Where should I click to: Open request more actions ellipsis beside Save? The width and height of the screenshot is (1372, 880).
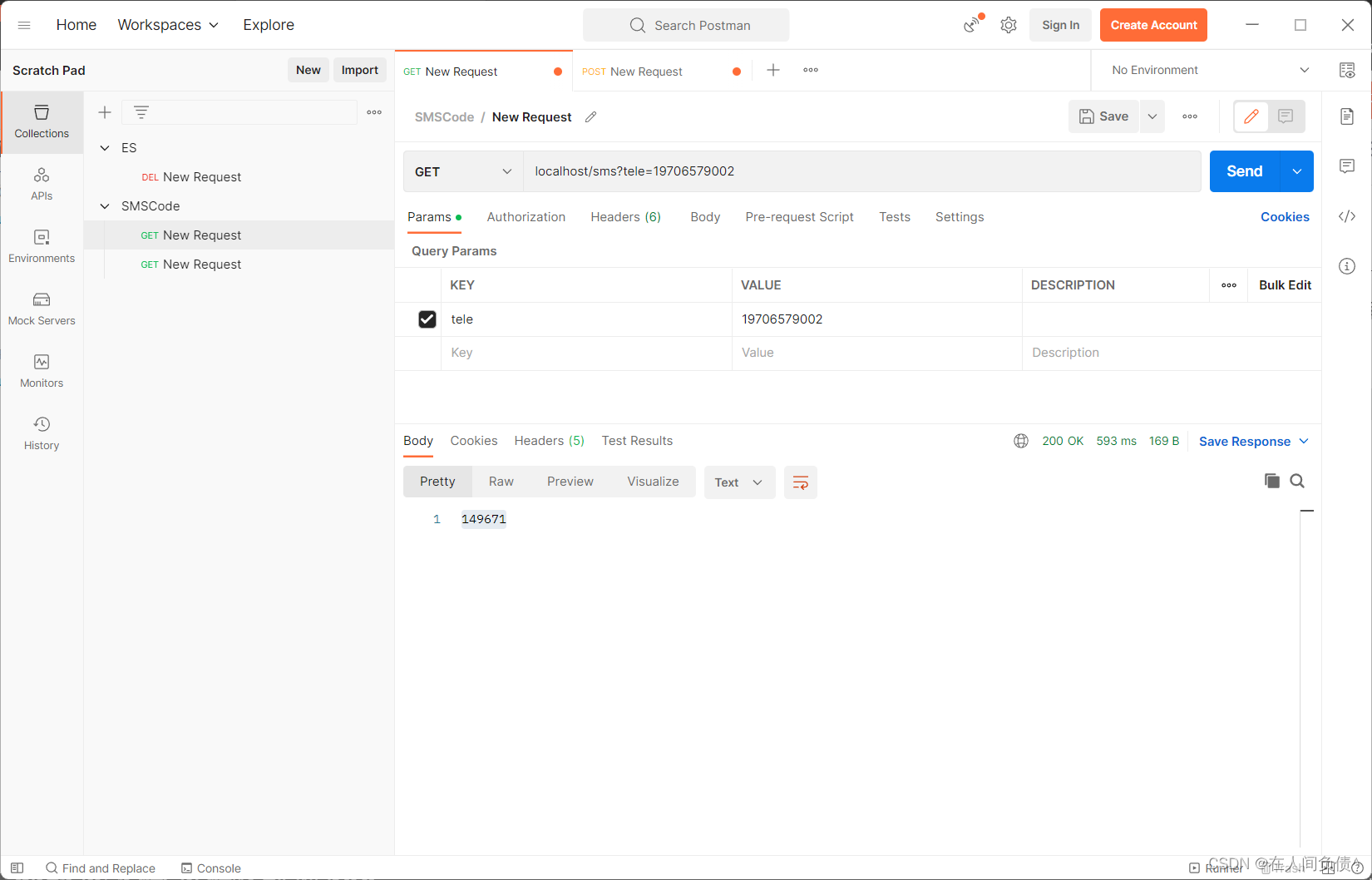click(1190, 116)
